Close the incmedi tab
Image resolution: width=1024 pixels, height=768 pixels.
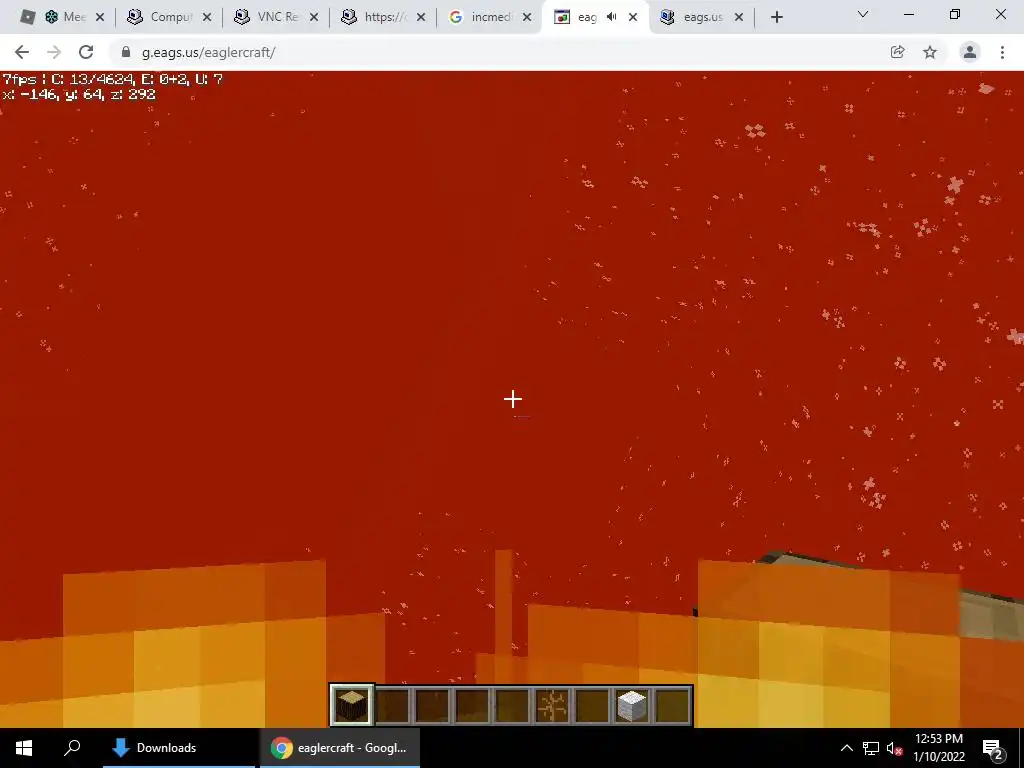(x=527, y=18)
